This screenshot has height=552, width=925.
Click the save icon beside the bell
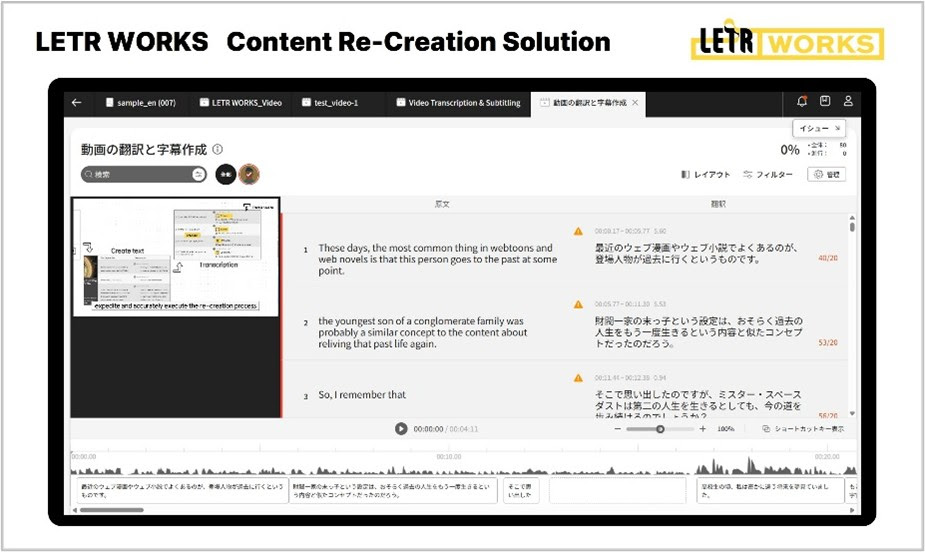pyautogui.click(x=825, y=102)
